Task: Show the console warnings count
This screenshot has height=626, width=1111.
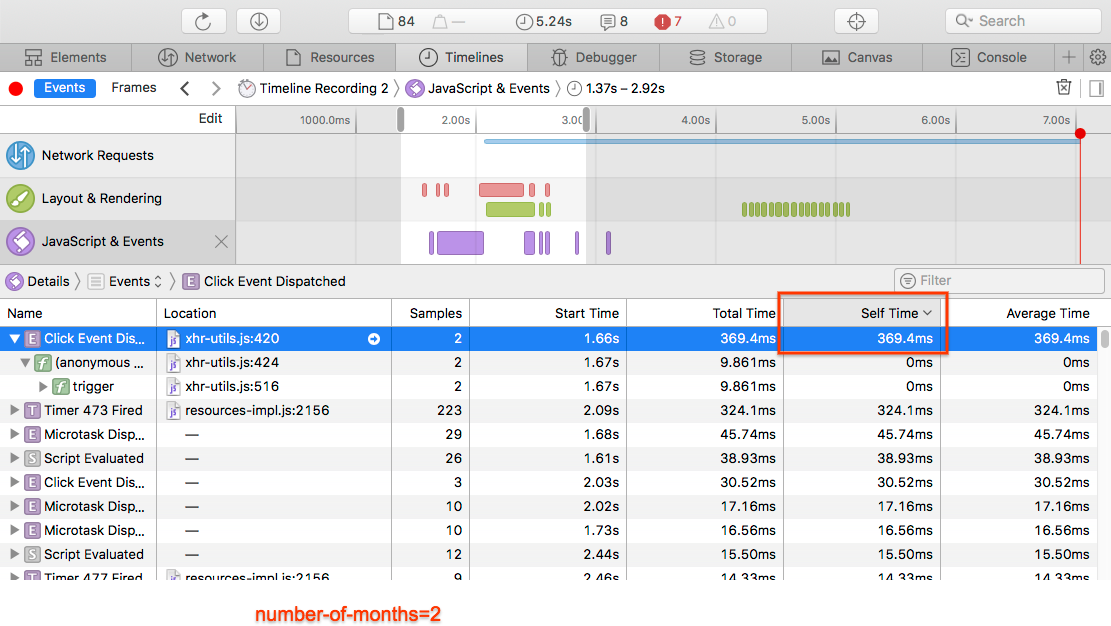Action: coord(723,21)
